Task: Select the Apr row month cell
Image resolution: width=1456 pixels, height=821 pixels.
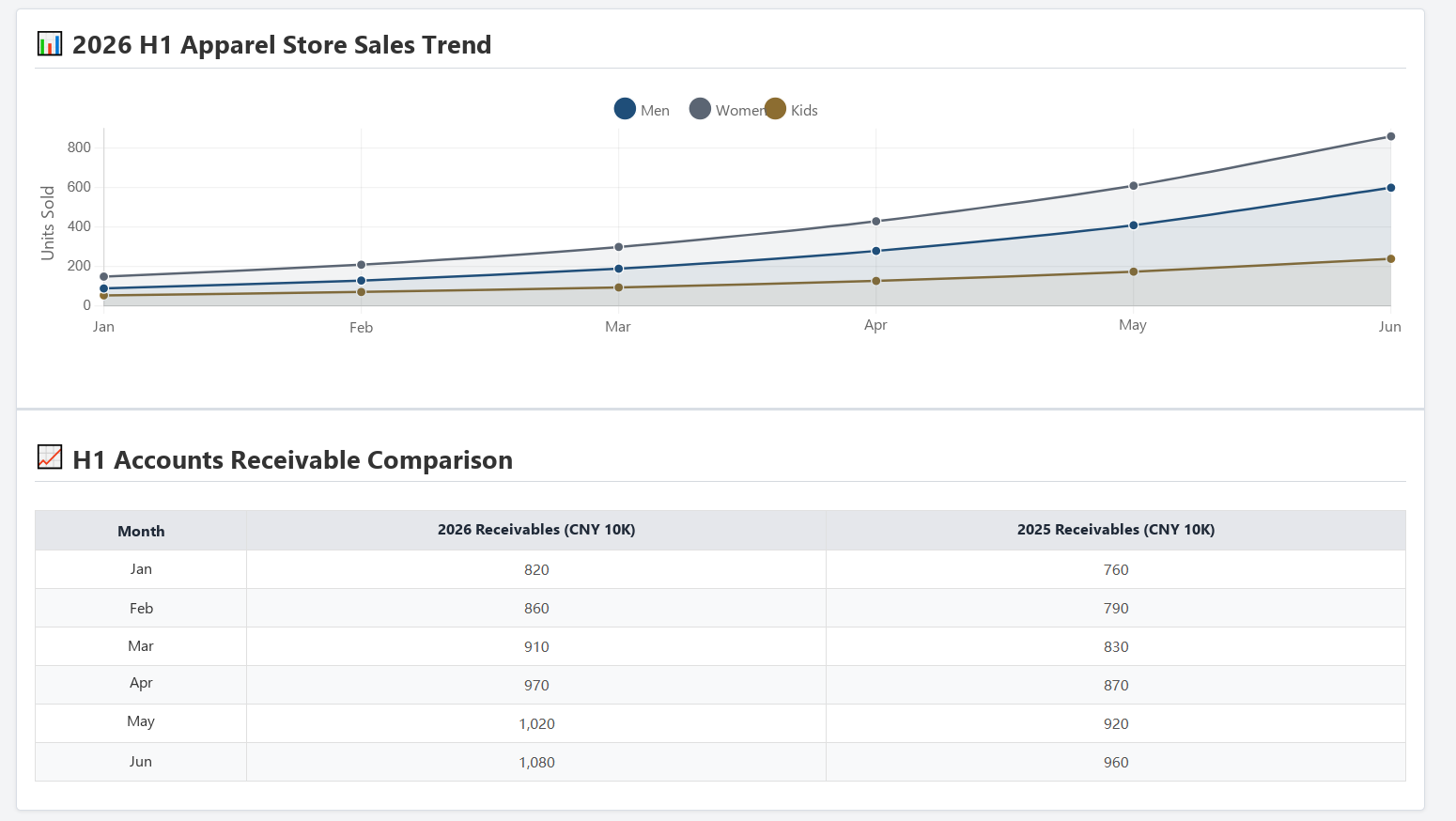Action: pos(141,685)
